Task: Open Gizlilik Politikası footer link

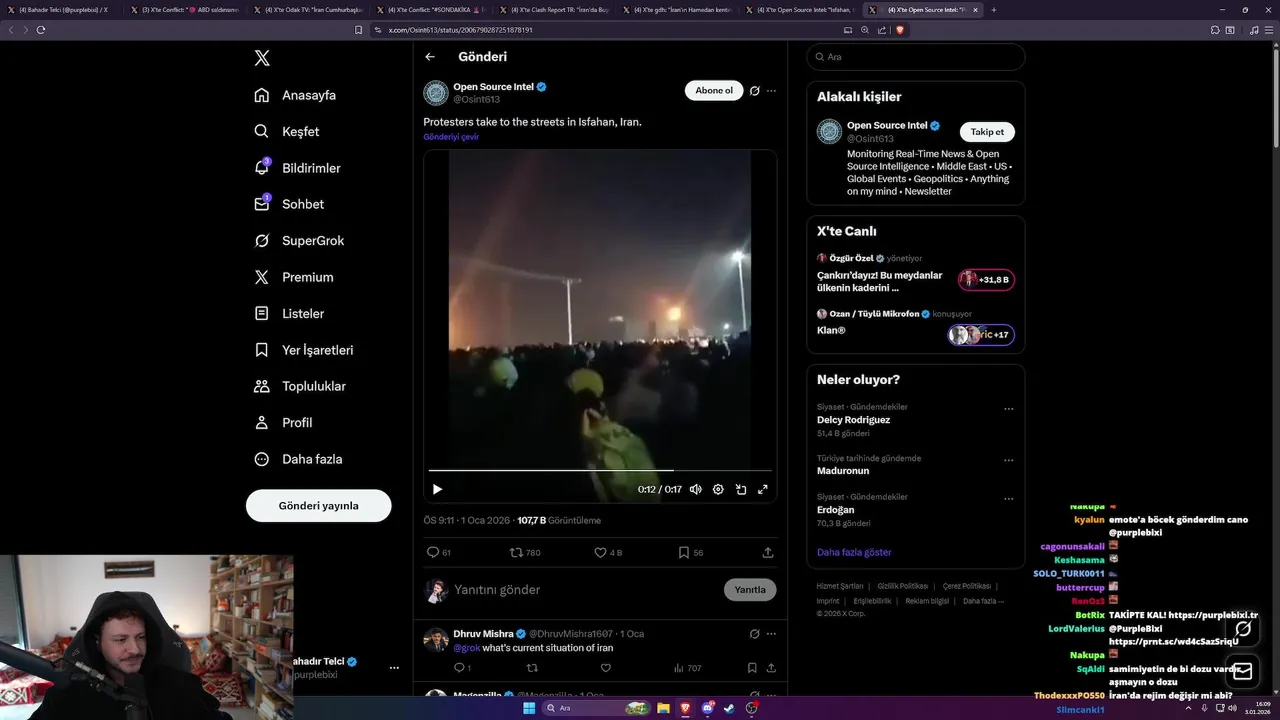Action: pos(903,586)
